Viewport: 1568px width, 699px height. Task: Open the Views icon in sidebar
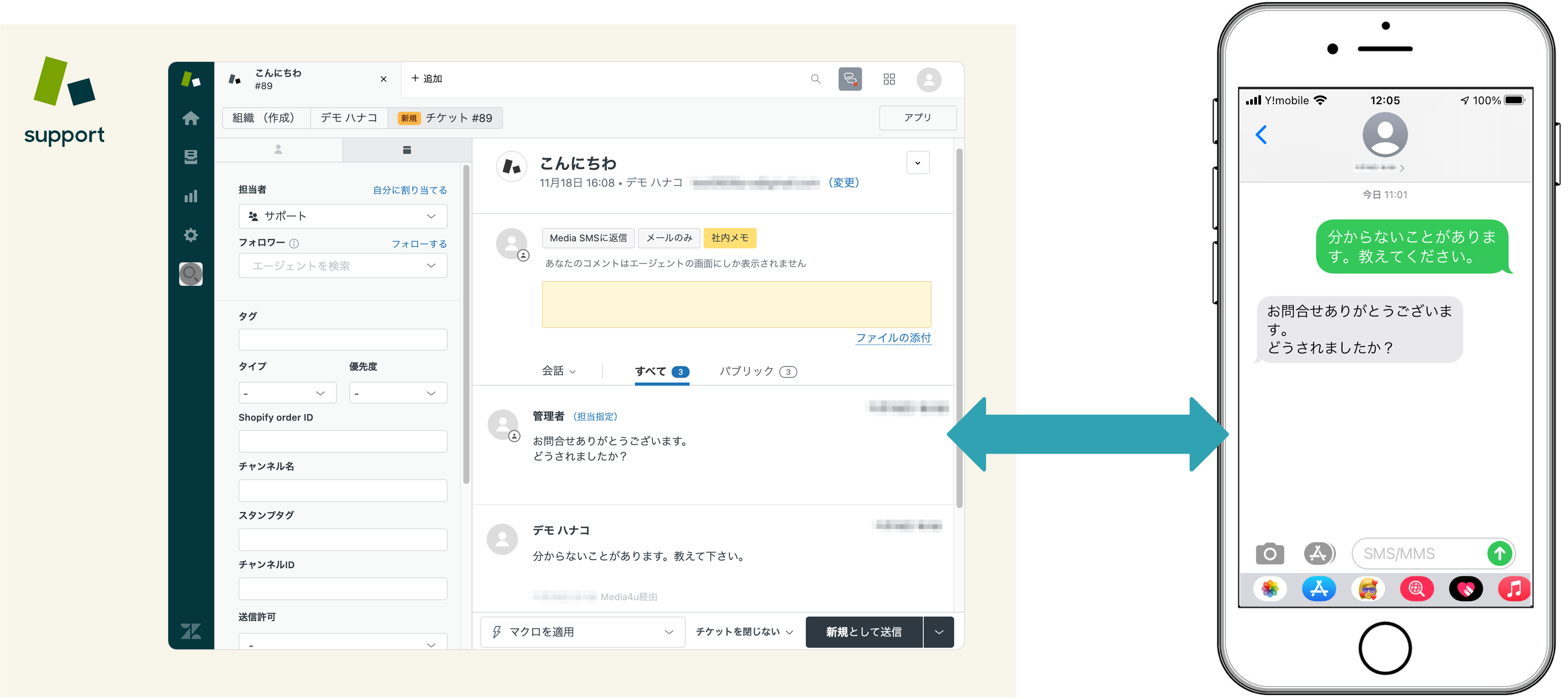coord(190,157)
